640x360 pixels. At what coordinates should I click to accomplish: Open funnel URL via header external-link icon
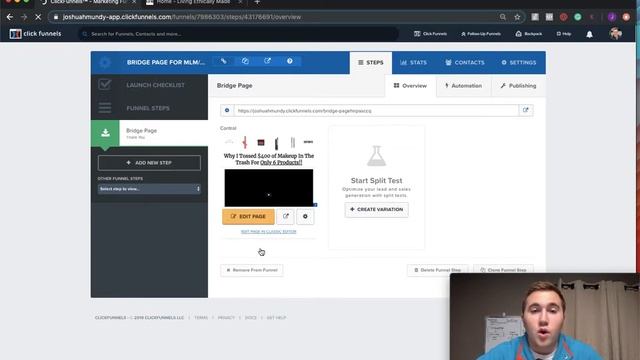pyautogui.click(x=267, y=61)
